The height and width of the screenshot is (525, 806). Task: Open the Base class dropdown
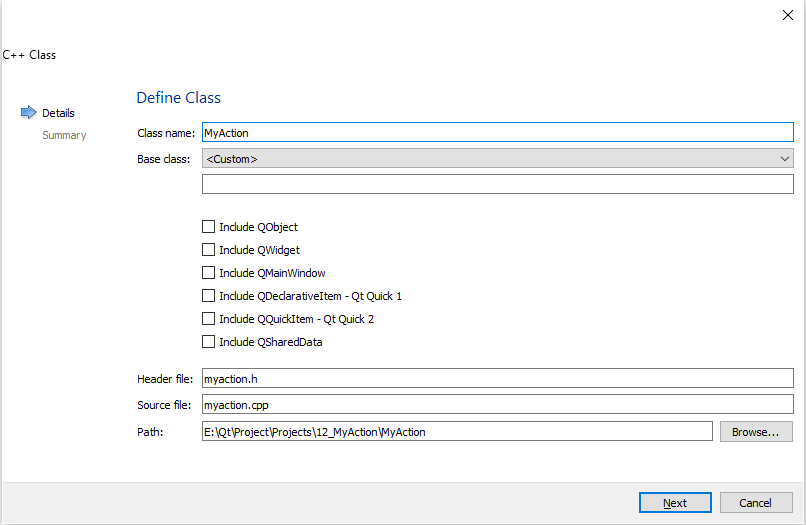coord(498,158)
